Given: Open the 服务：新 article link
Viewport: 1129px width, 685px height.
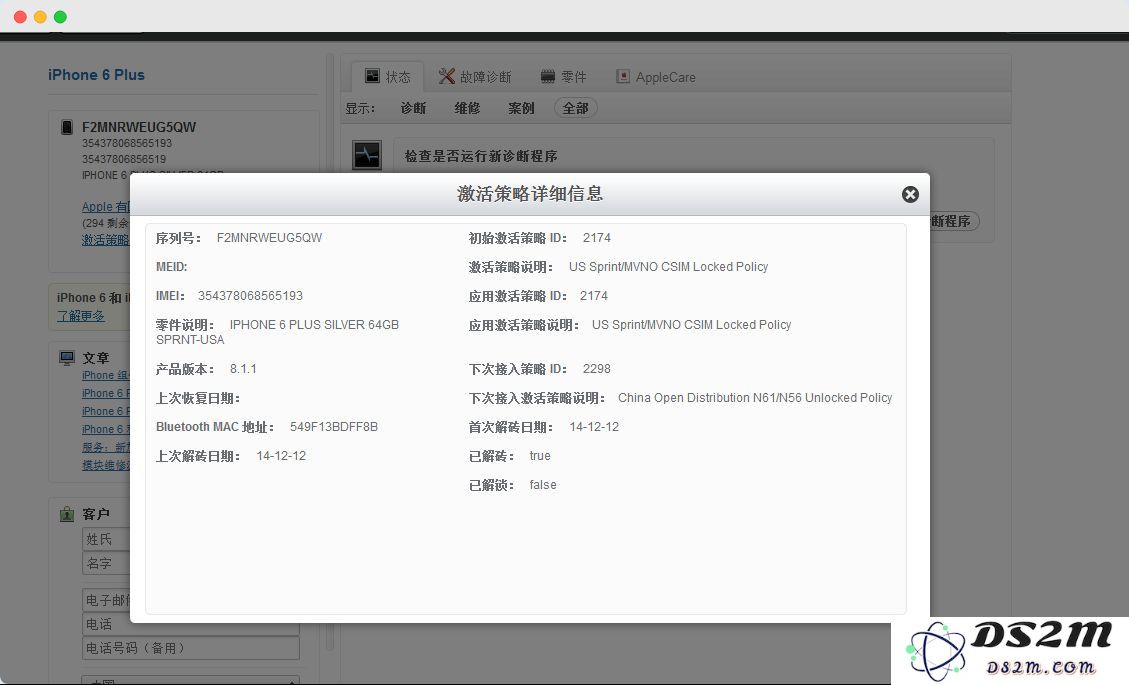Looking at the screenshot, I should click(105, 447).
